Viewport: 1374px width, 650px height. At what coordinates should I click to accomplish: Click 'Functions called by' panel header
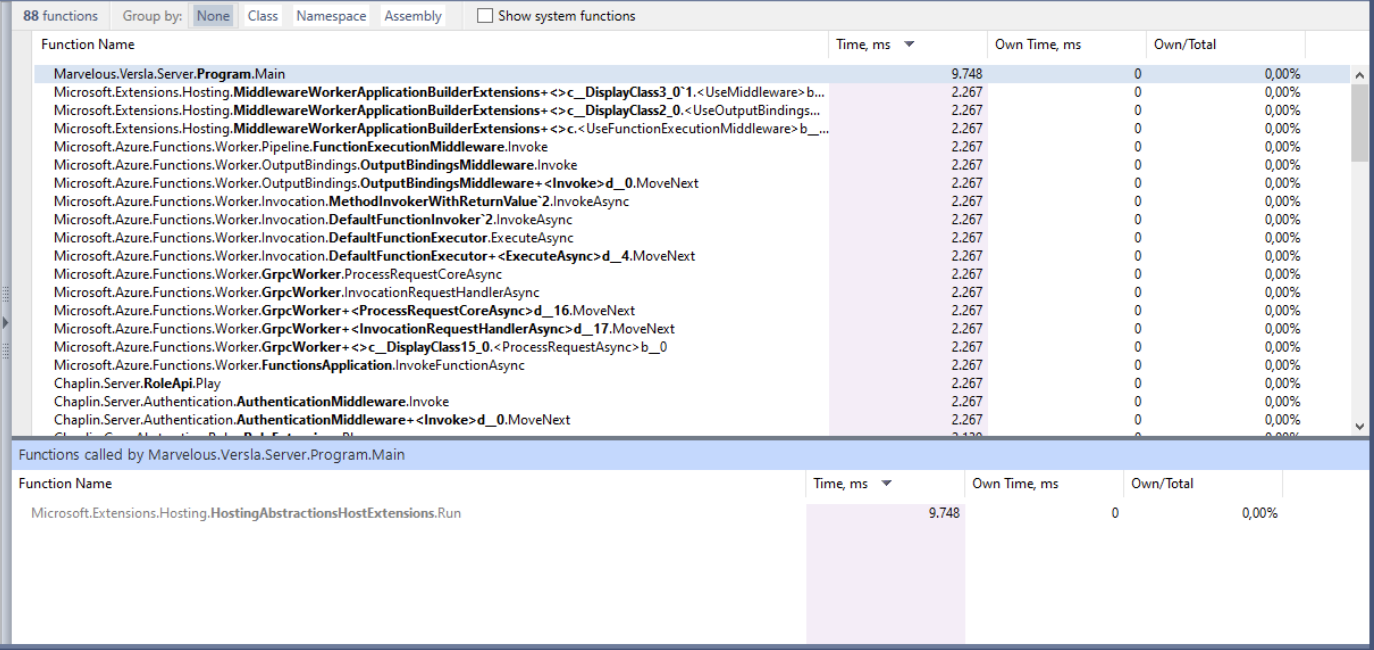[x=690, y=454]
